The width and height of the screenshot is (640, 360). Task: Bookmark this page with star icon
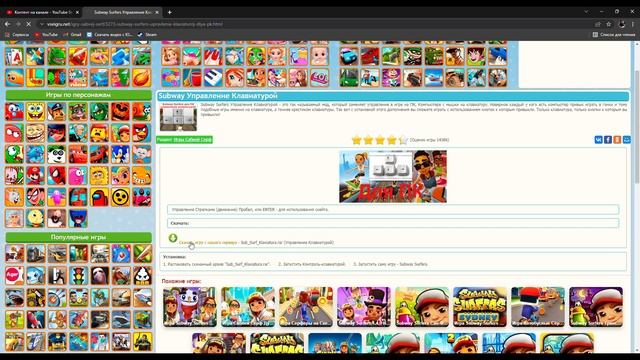[x=609, y=24]
